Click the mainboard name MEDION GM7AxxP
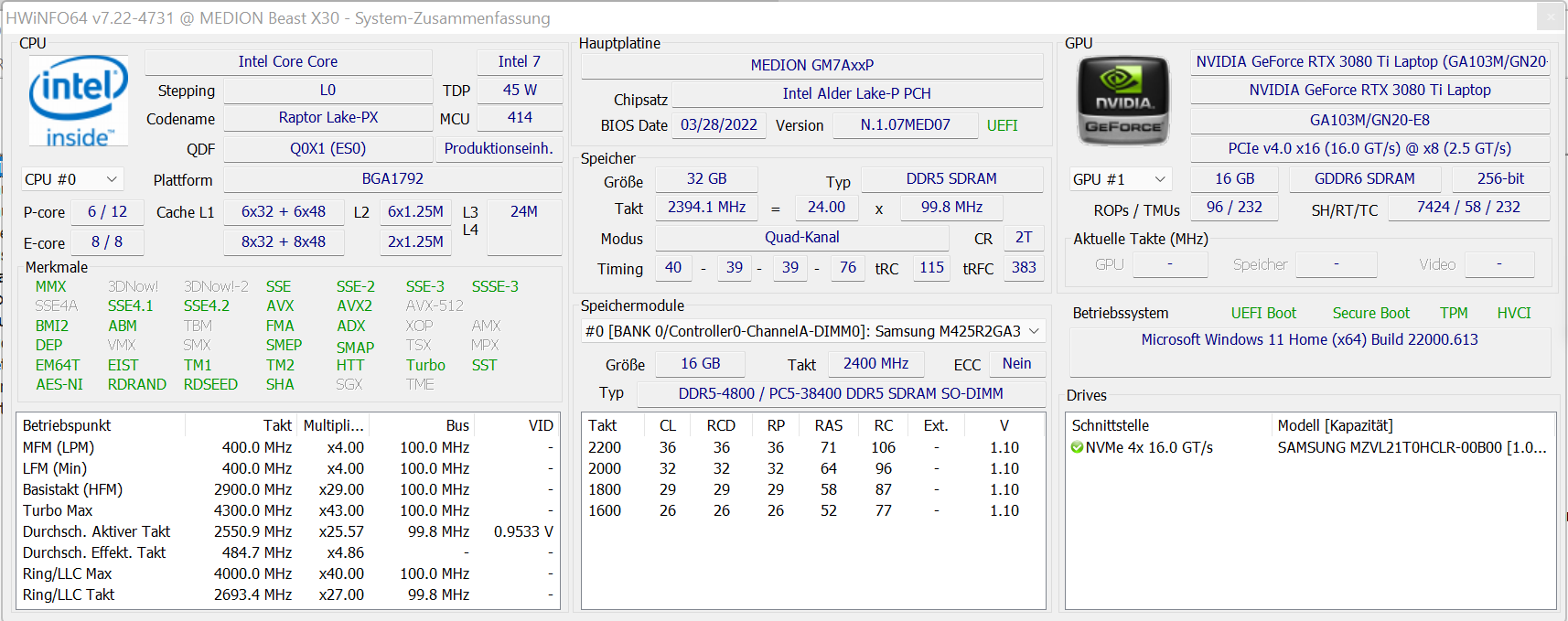The height and width of the screenshot is (621, 1568). (x=812, y=65)
